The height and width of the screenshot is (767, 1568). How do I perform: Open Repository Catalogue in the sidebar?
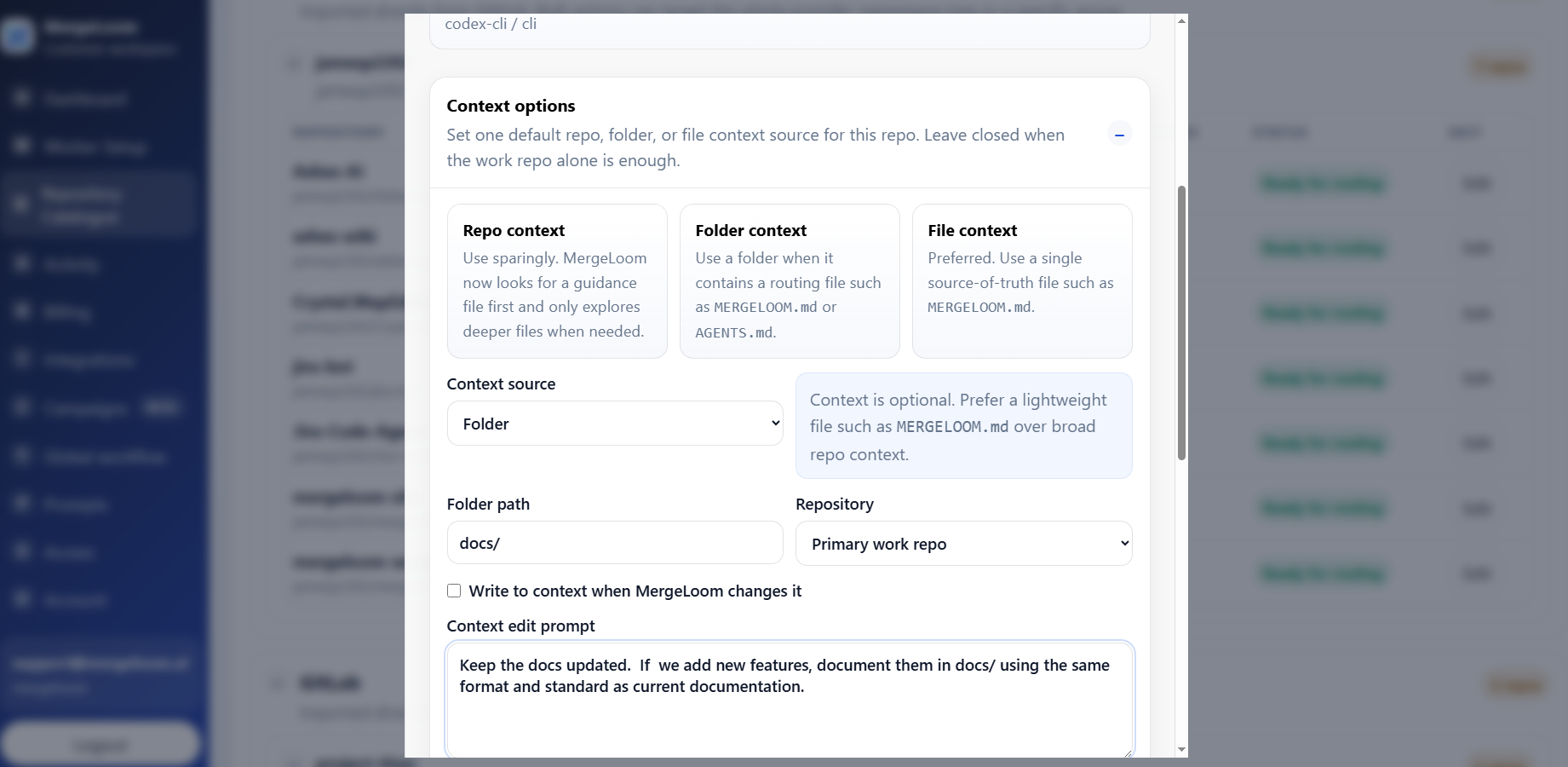[99, 205]
